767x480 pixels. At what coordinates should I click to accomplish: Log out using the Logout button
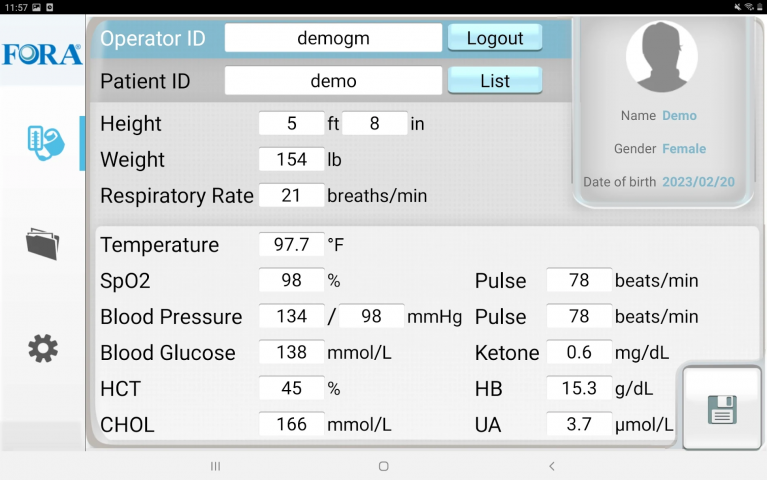[x=495, y=38]
